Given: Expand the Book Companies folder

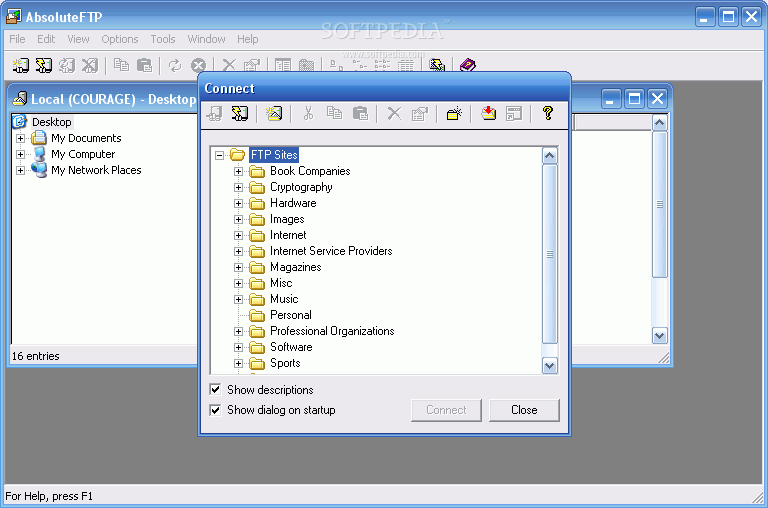Looking at the screenshot, I should [x=239, y=171].
